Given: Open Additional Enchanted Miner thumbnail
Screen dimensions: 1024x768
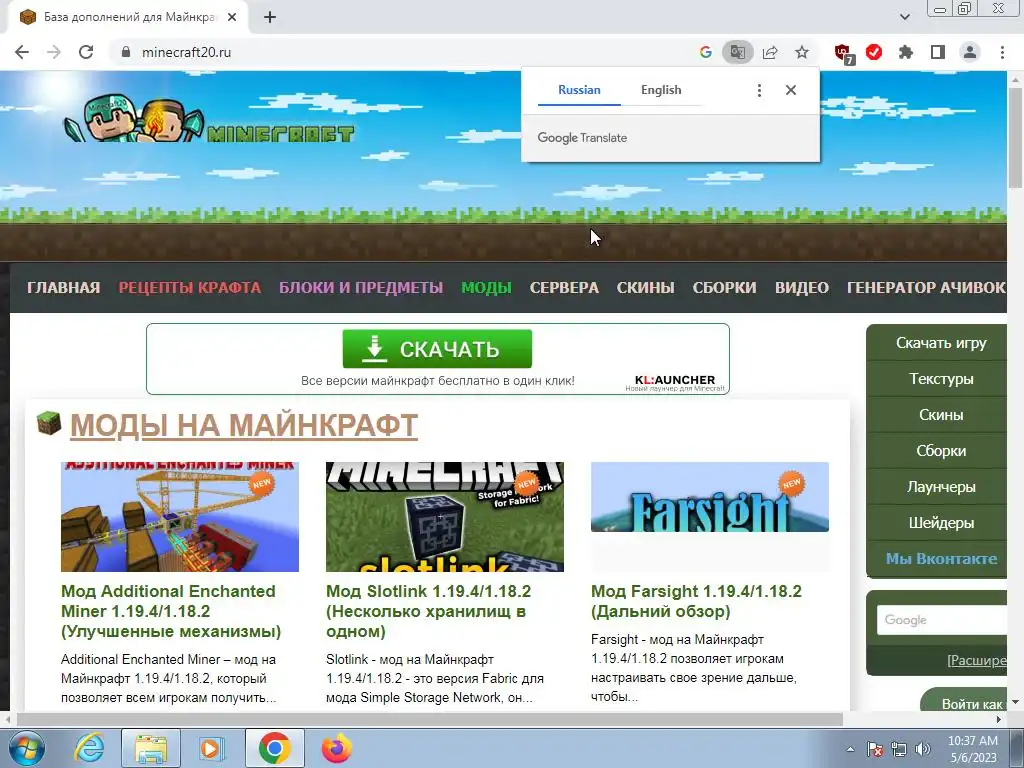Looking at the screenshot, I should click(x=180, y=517).
